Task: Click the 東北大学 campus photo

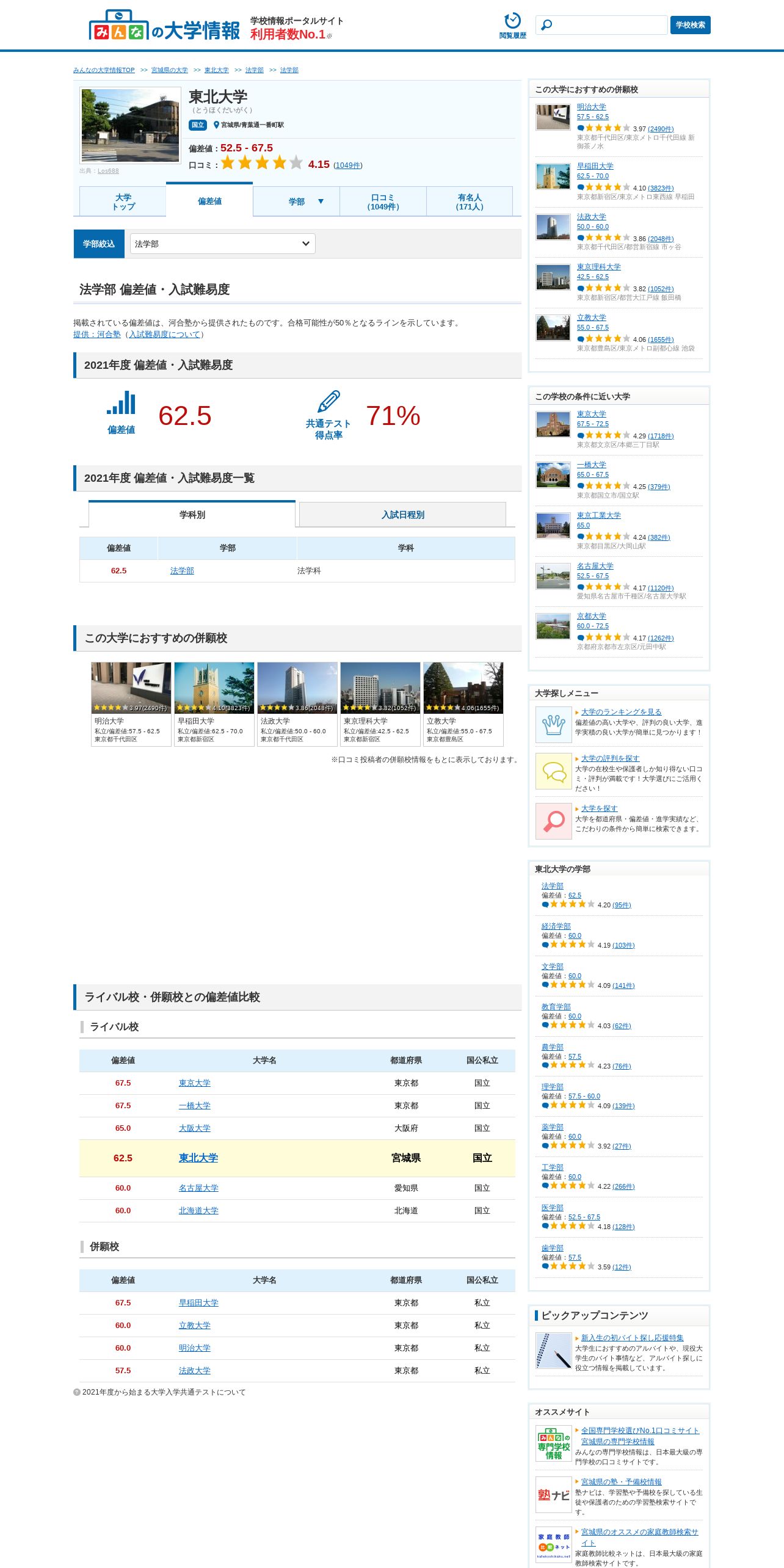Action: (x=130, y=125)
